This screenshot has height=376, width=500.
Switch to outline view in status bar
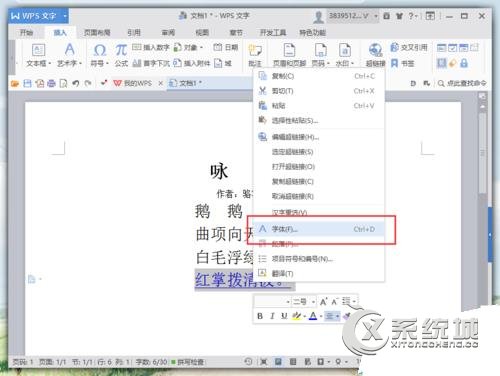click(293, 361)
